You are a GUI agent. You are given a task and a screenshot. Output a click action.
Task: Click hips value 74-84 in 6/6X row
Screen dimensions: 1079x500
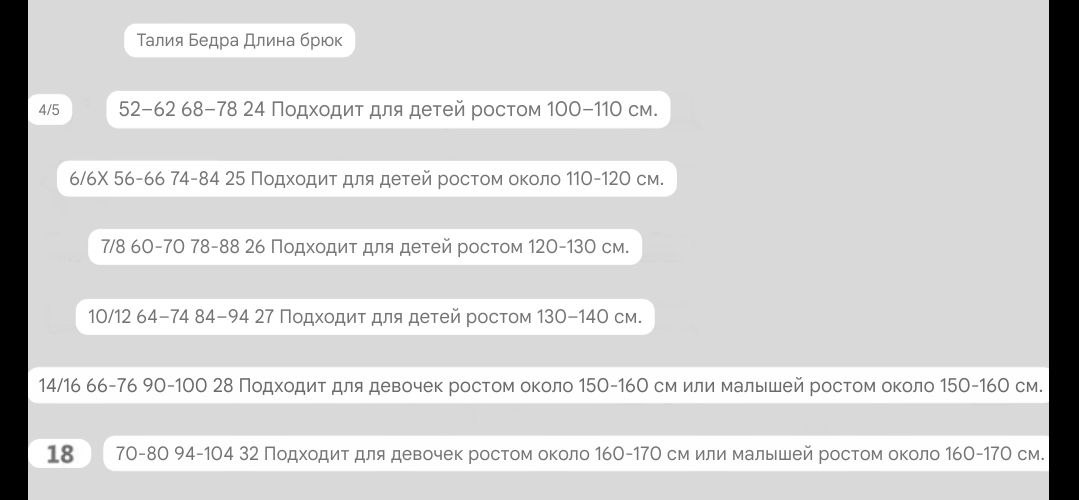point(195,179)
